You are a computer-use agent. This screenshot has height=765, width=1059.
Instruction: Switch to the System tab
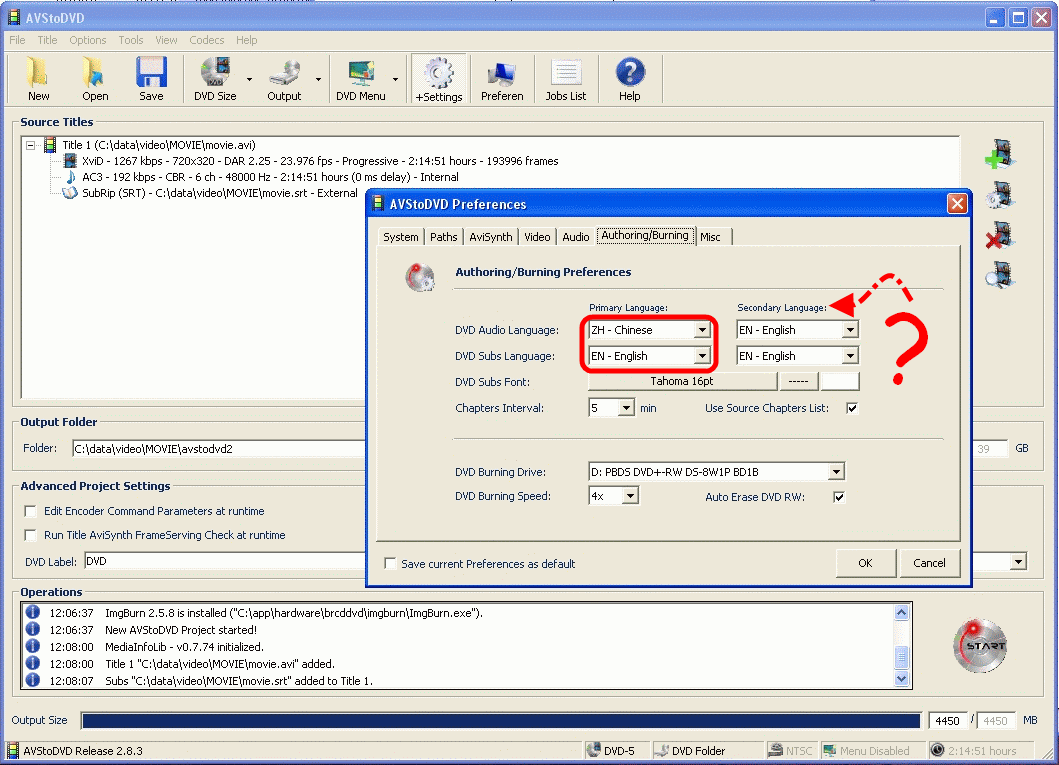coord(401,237)
